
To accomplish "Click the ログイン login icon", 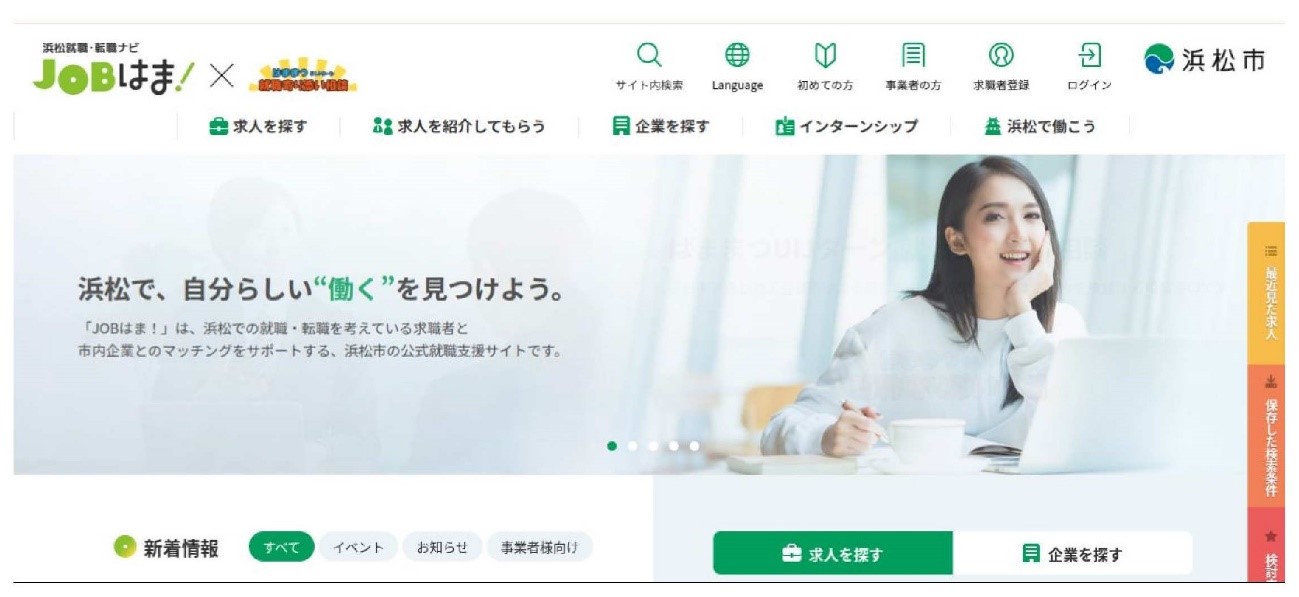I will (1089, 54).
